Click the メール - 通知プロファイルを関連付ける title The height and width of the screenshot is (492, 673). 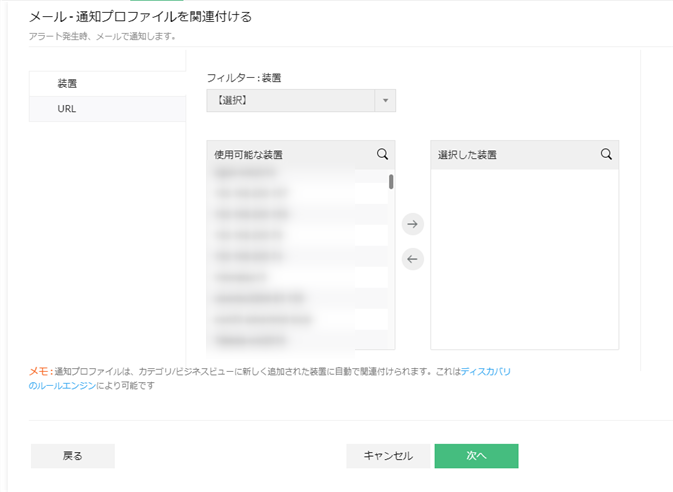click(139, 17)
